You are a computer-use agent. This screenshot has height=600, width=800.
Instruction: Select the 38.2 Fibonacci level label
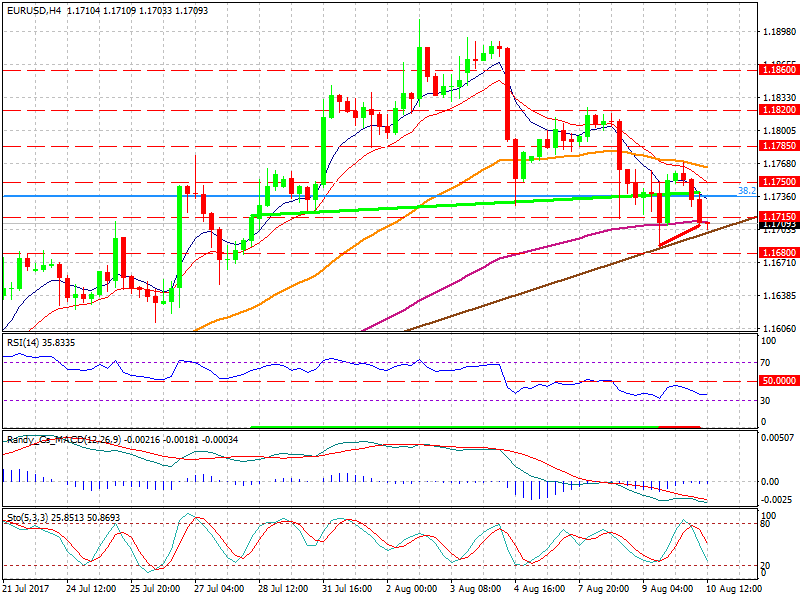(746, 190)
